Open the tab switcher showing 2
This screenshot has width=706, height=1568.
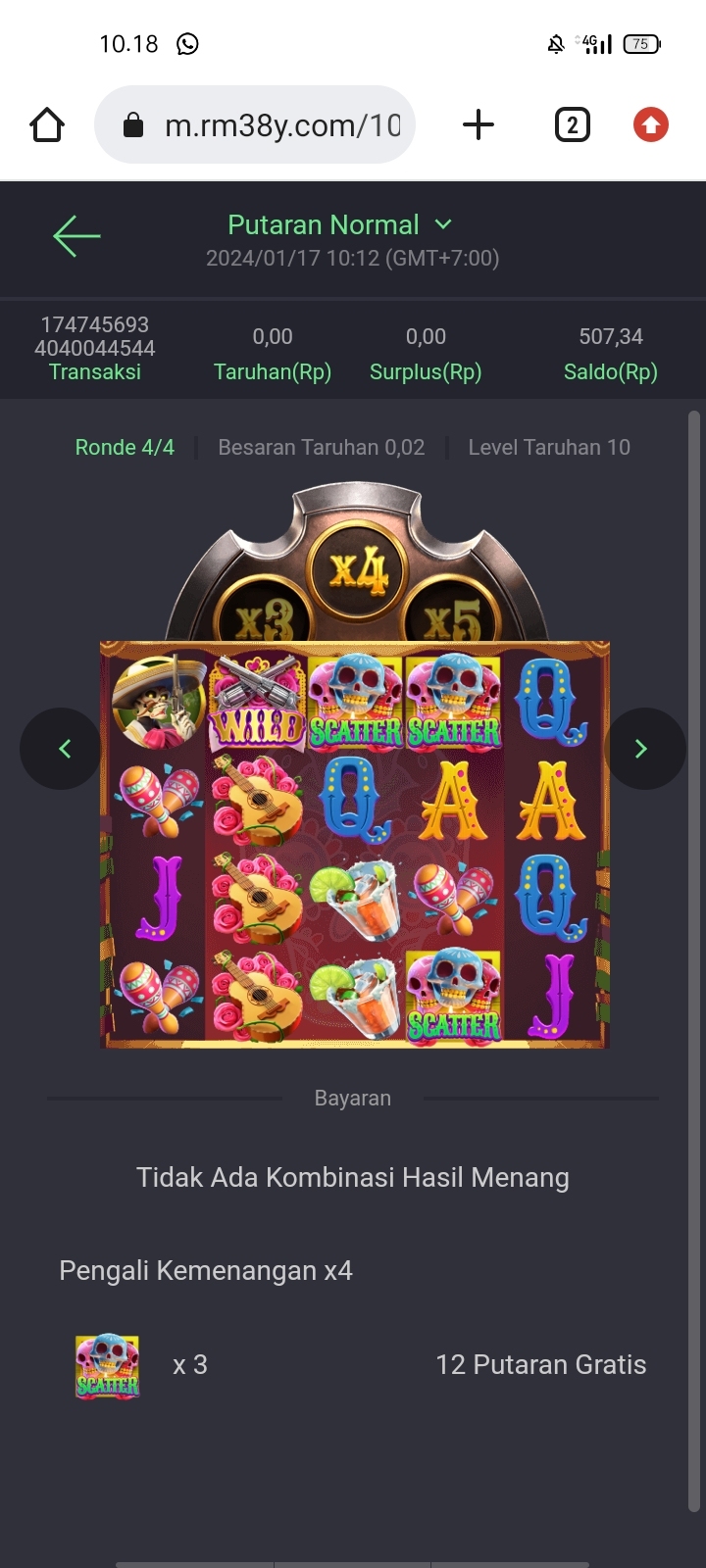click(573, 125)
